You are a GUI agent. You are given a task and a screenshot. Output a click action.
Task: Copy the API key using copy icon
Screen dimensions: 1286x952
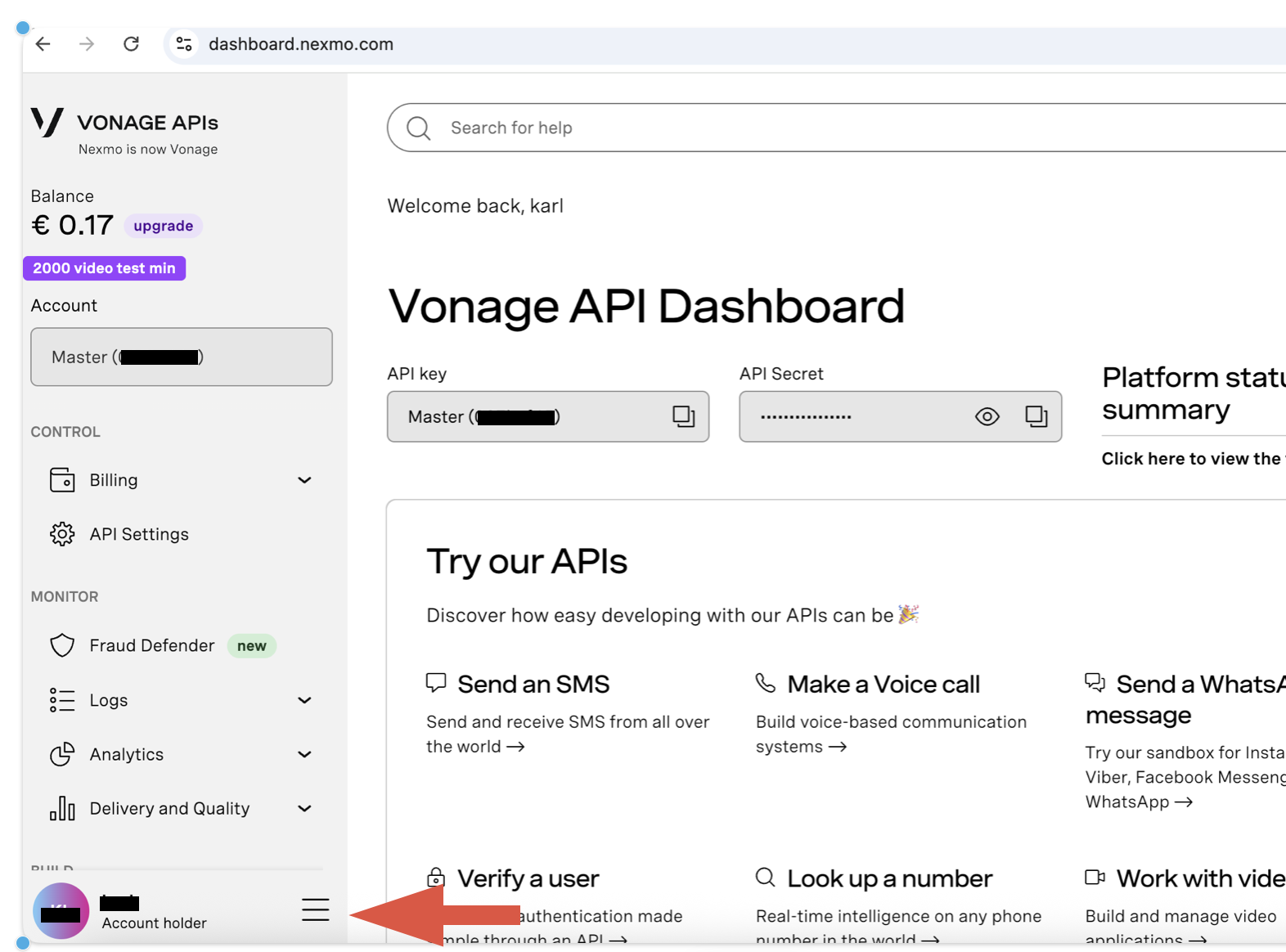(683, 416)
